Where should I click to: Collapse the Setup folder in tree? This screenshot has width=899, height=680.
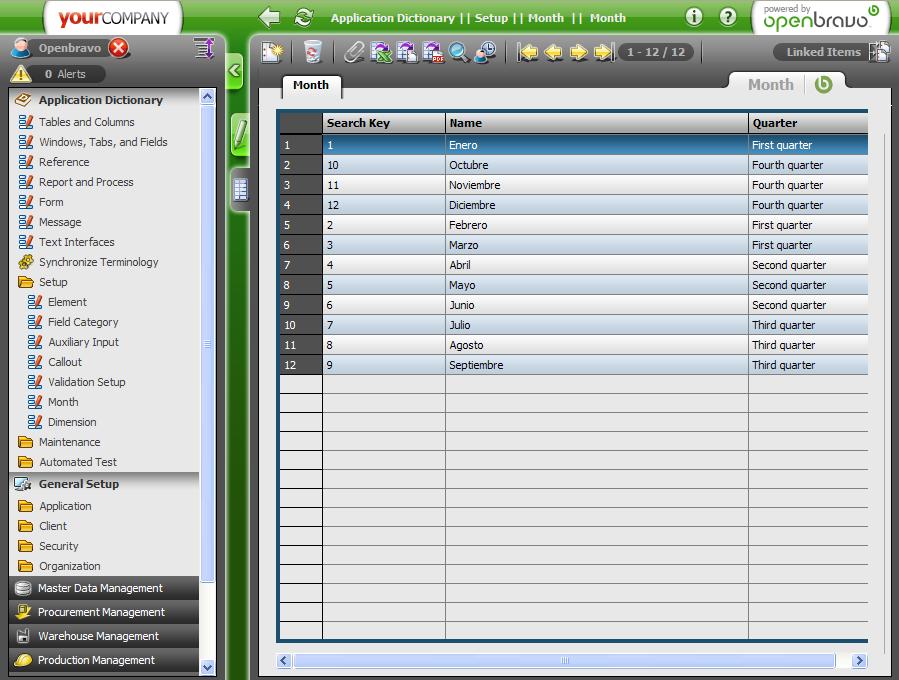tap(52, 282)
